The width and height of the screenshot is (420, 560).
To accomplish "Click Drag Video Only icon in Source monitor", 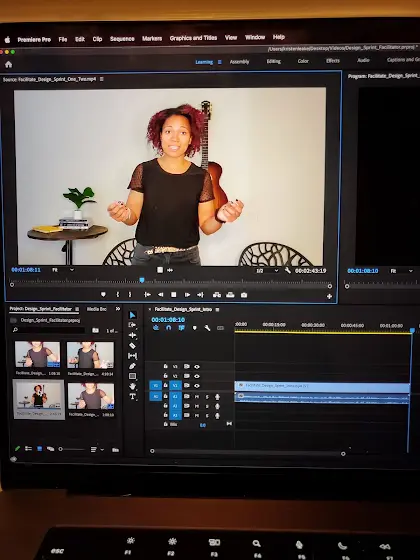I will coord(160,270).
